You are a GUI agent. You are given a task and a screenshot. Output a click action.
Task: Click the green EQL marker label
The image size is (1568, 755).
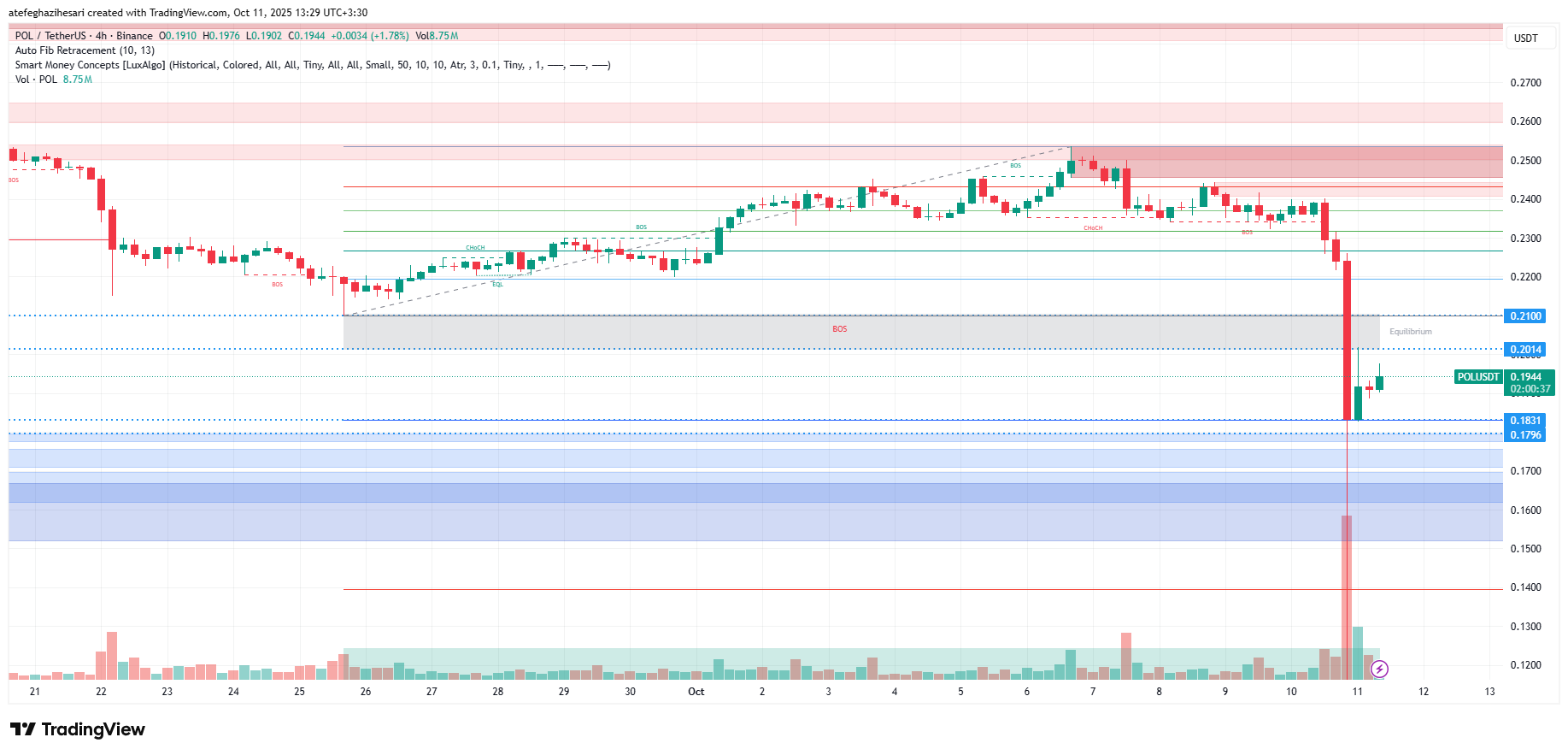point(497,285)
